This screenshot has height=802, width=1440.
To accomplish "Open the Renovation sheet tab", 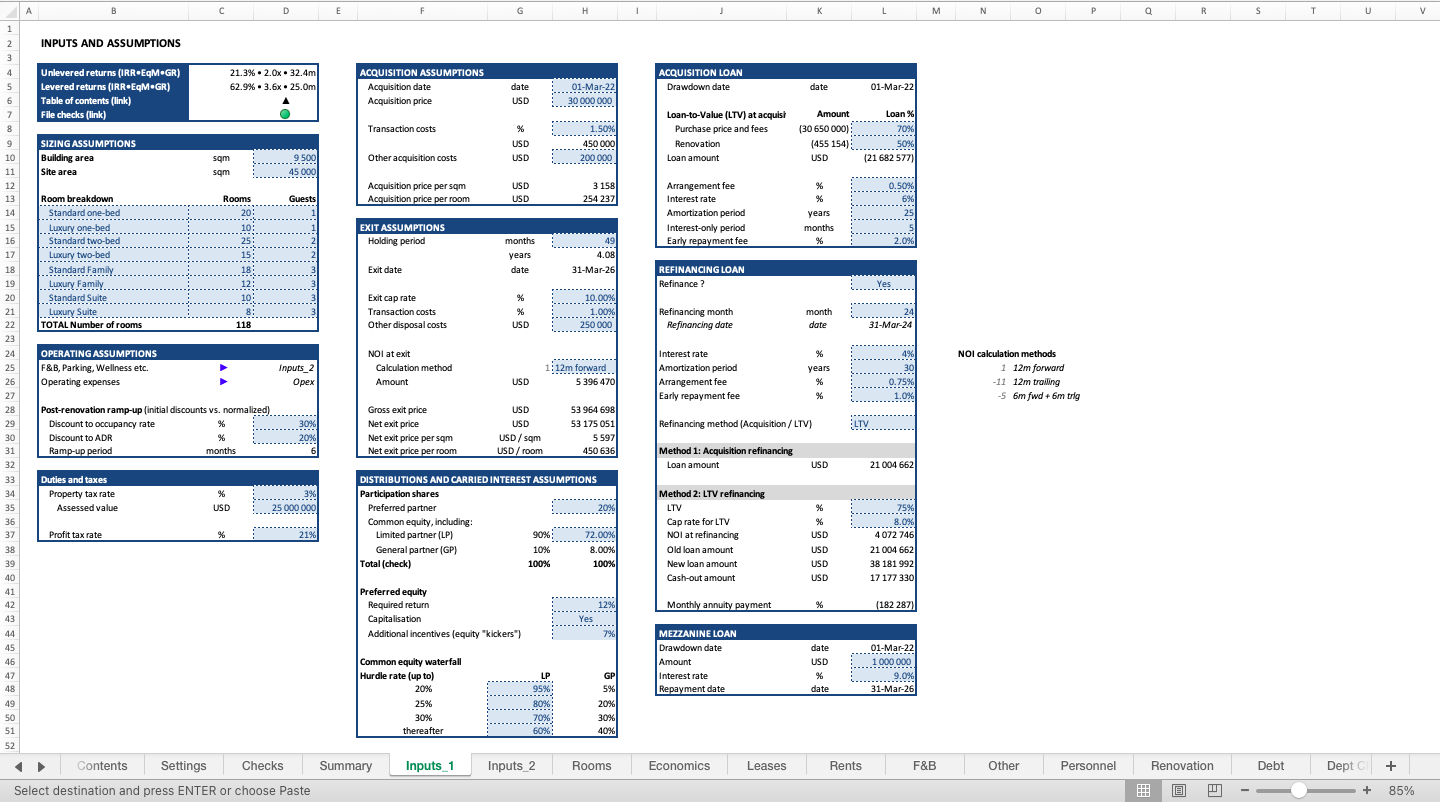I will coord(1183,766).
